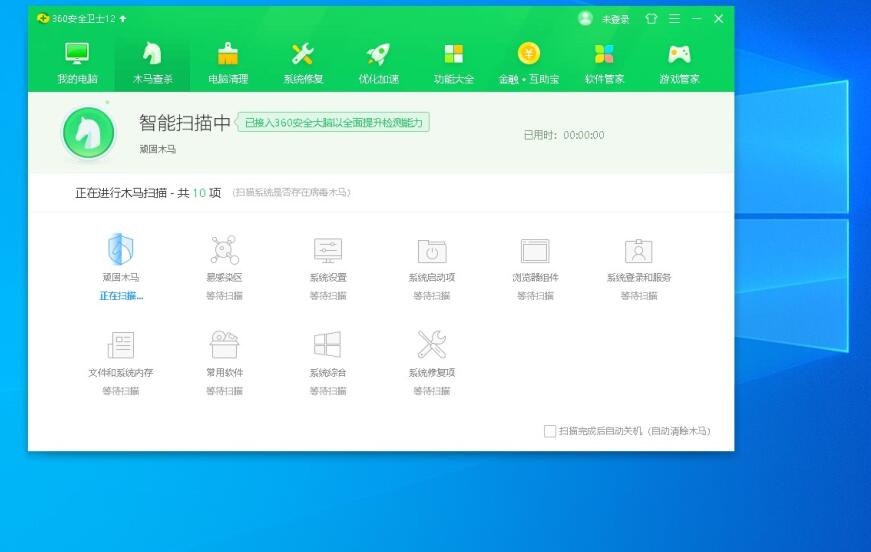Click the 等待扫描 status under 系统修复项
Viewport: 871px width, 552px height.
432,391
